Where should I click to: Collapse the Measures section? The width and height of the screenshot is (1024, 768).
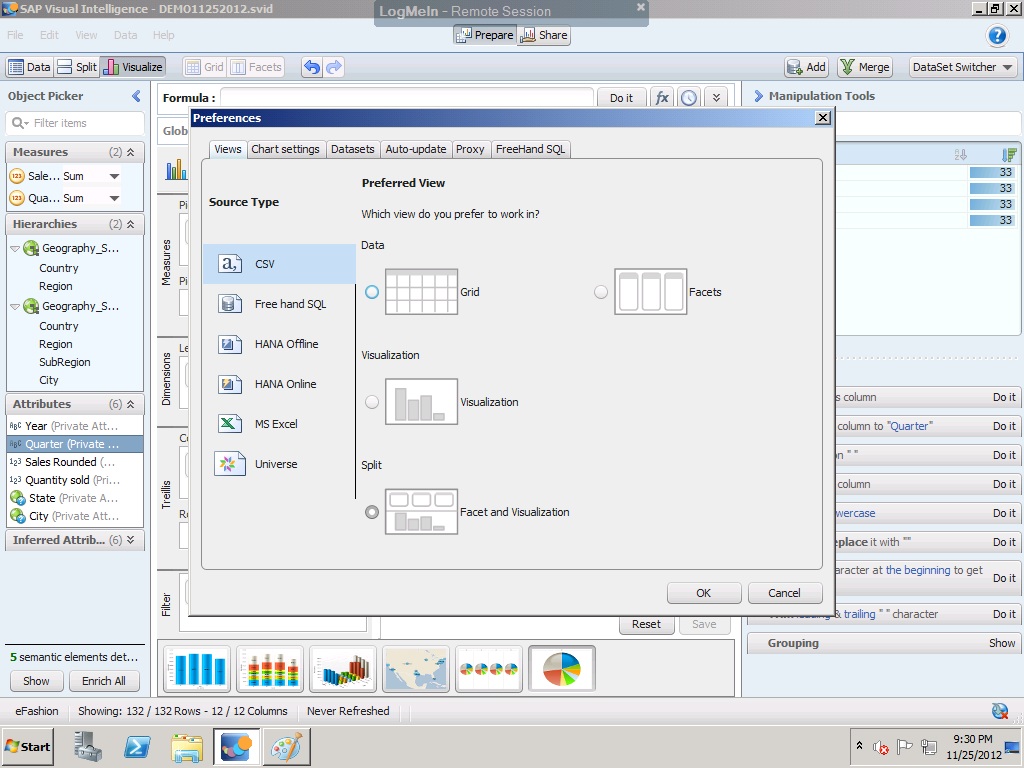click(x=131, y=152)
